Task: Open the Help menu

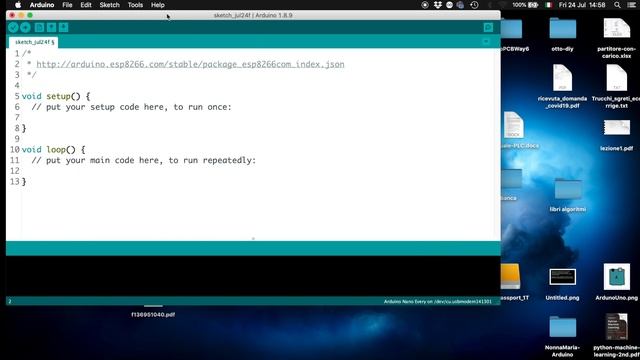Action: pos(158,5)
